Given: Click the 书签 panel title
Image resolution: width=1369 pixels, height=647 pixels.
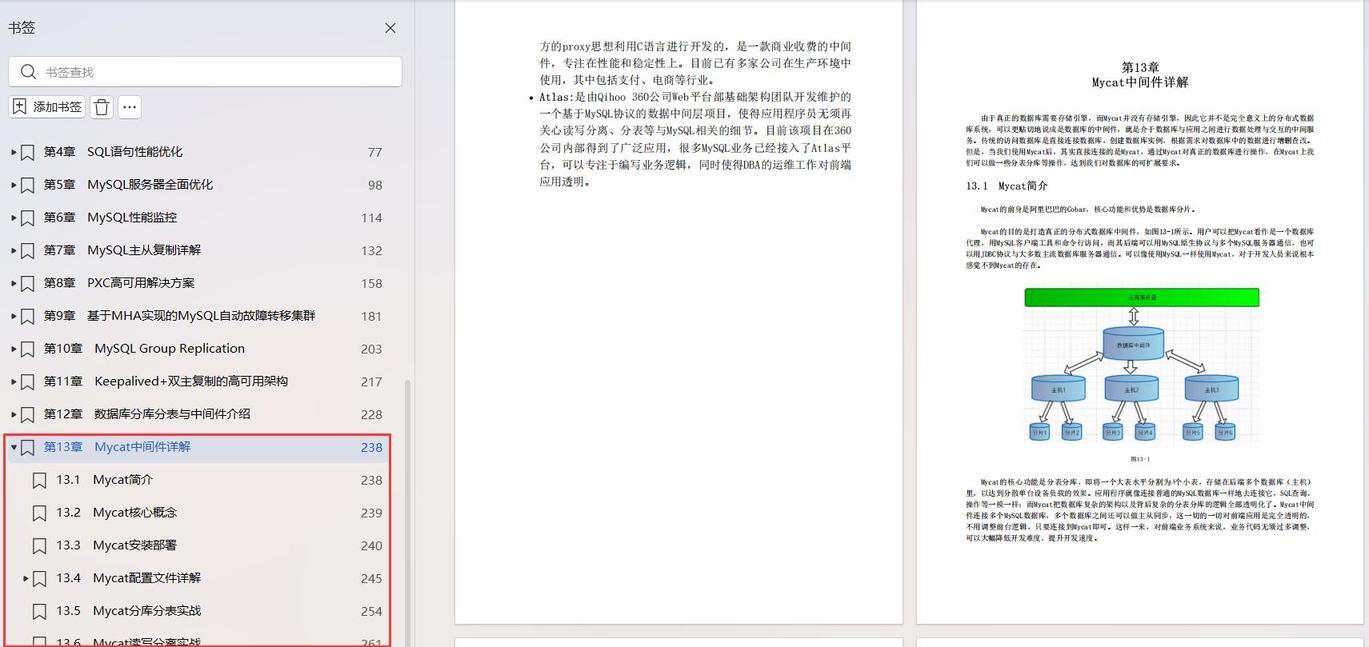Looking at the screenshot, I should pos(22,28).
